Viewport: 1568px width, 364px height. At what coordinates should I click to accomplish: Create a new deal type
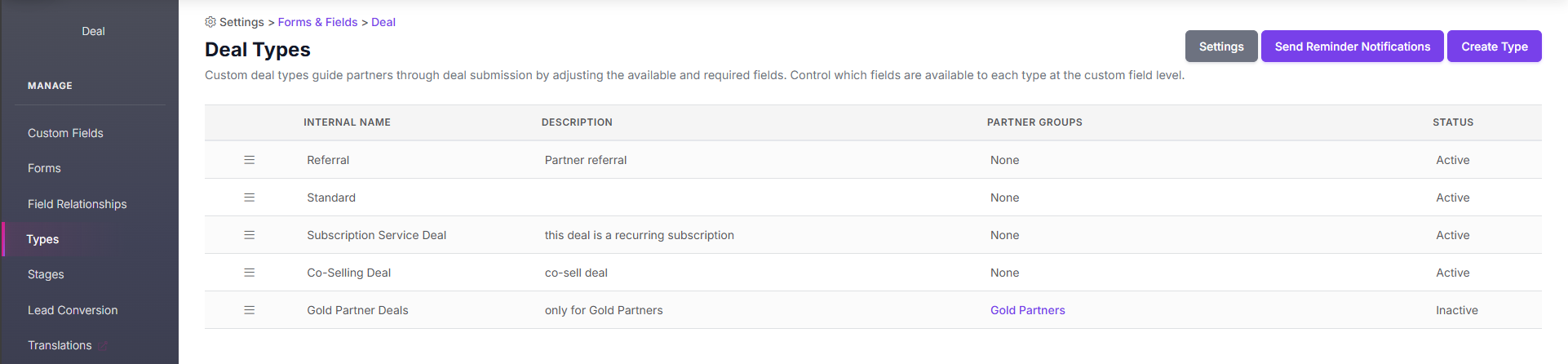click(1495, 47)
